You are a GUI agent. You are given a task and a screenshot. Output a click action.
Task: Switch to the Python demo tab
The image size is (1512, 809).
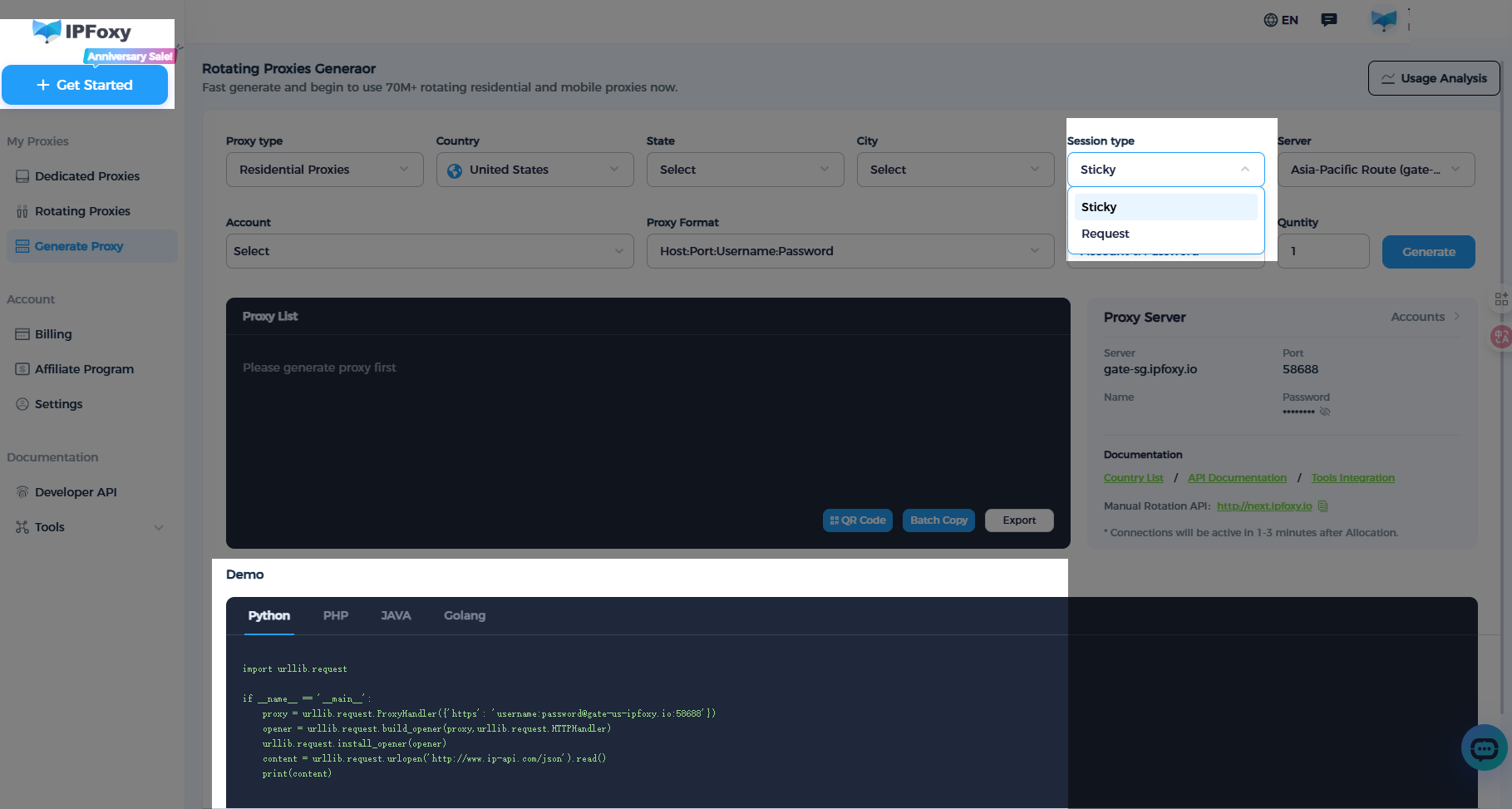269,616
